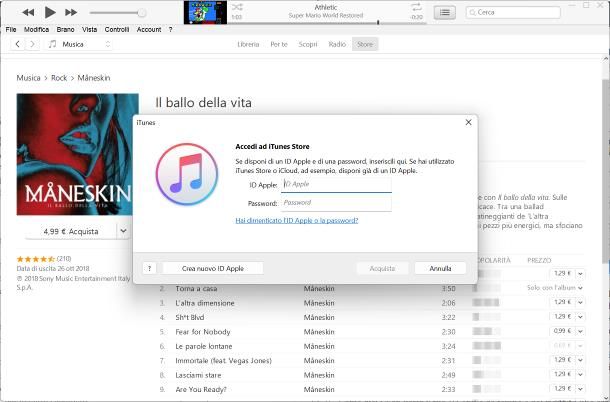The image size is (610, 402).
Task: Seek on the track progress bar
Action: tap(327, 23)
